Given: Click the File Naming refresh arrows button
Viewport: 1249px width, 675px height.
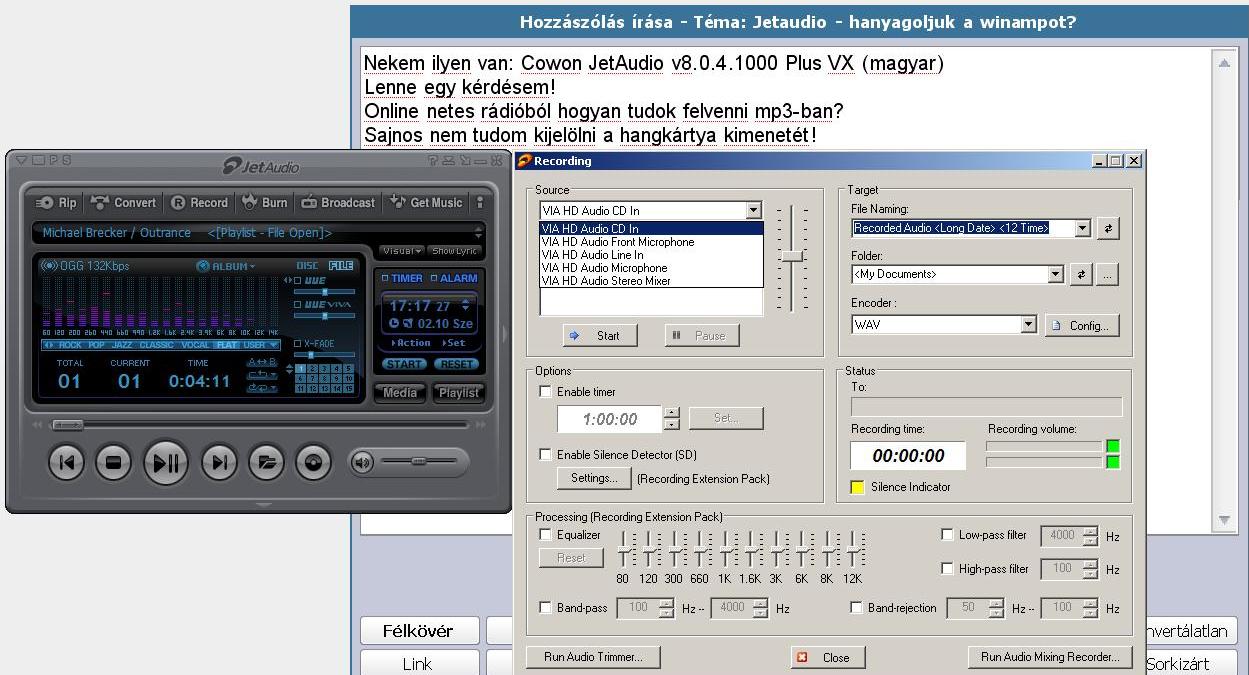Looking at the screenshot, I should [1107, 228].
